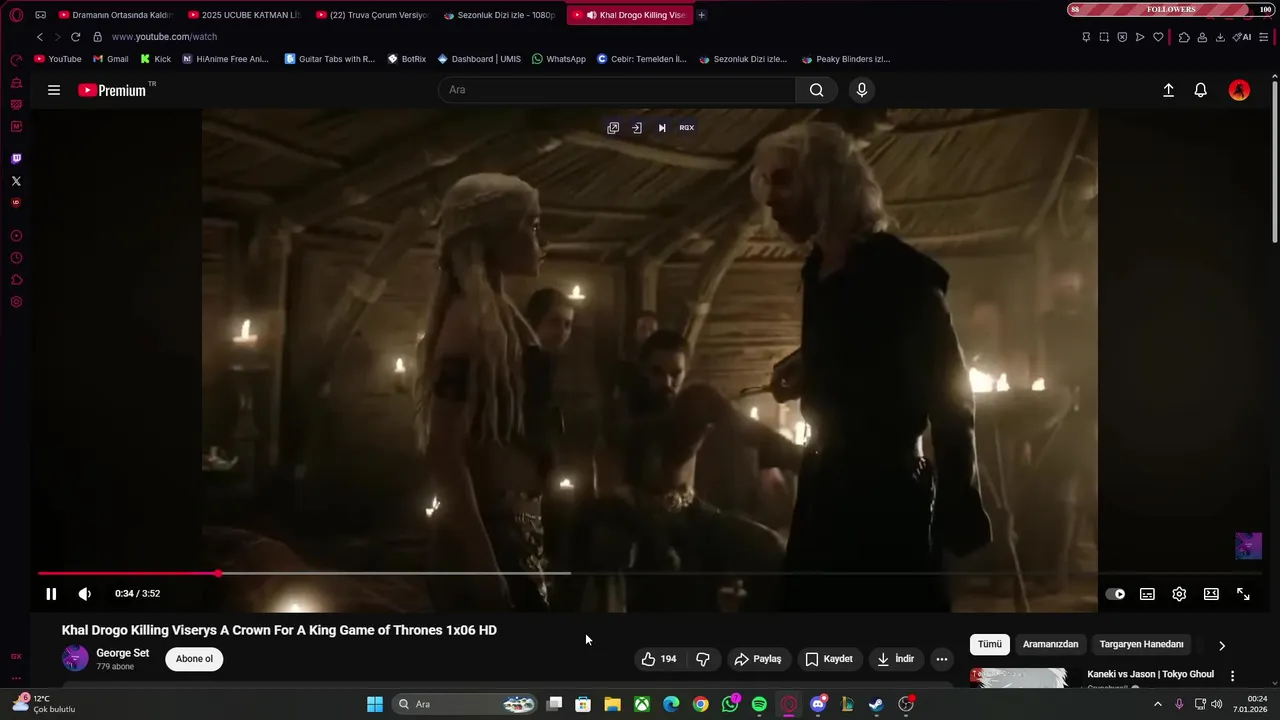Open Windows Start menu
The height and width of the screenshot is (720, 1280).
click(x=375, y=704)
